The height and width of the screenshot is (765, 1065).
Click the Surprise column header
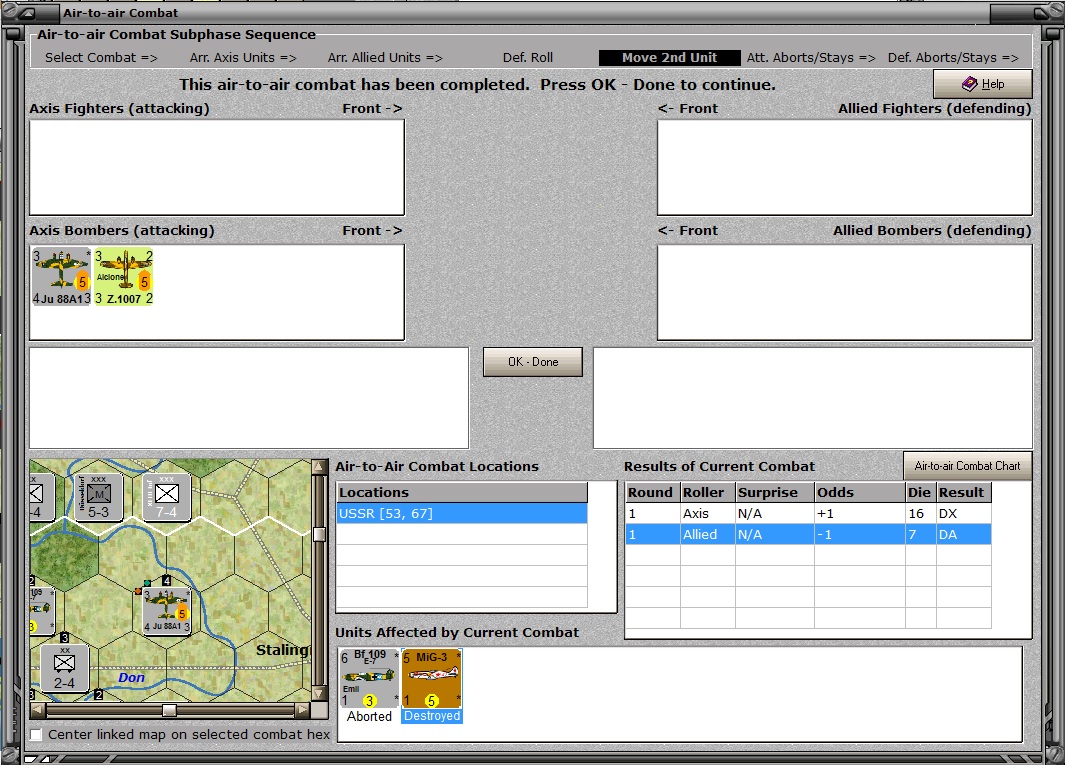coord(775,493)
